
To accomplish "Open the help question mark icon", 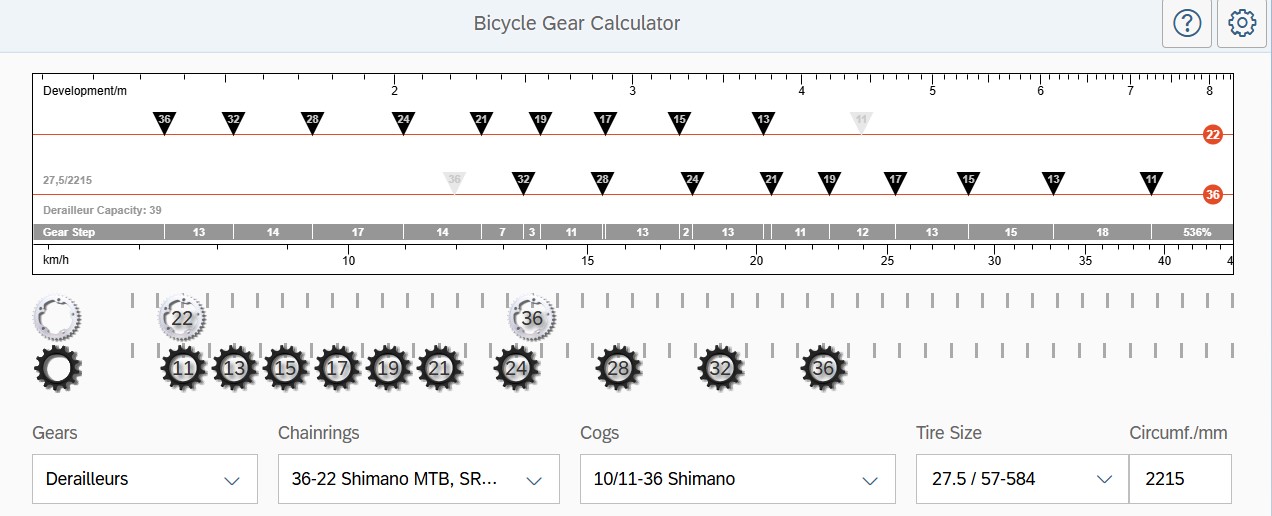I will [1186, 23].
